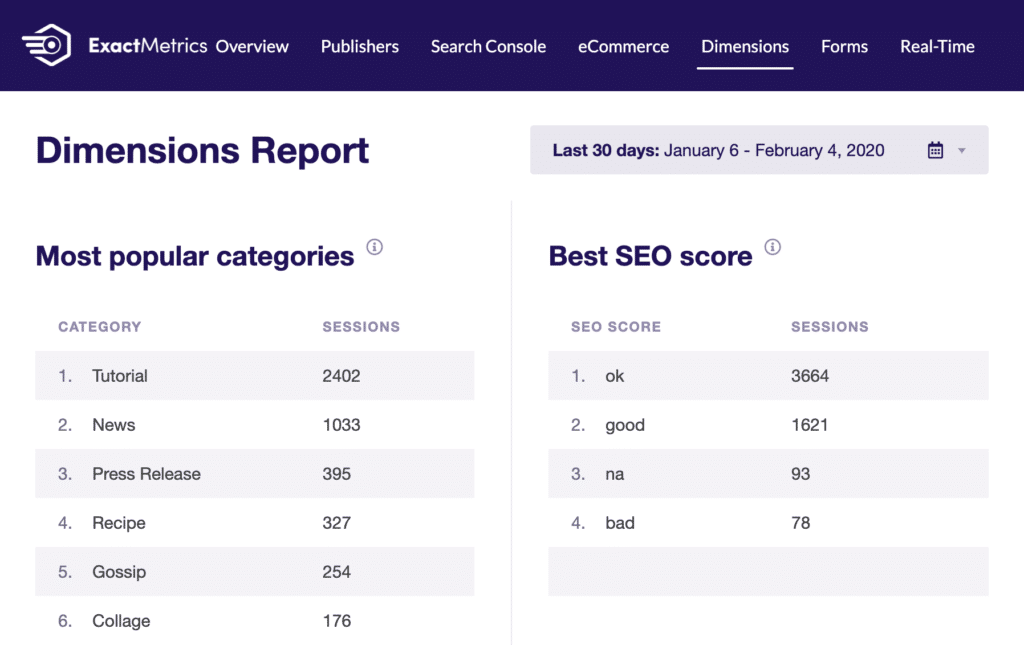Select the 'good' SEO score row
Screen dimensions: 1024x645
[x=767, y=425]
